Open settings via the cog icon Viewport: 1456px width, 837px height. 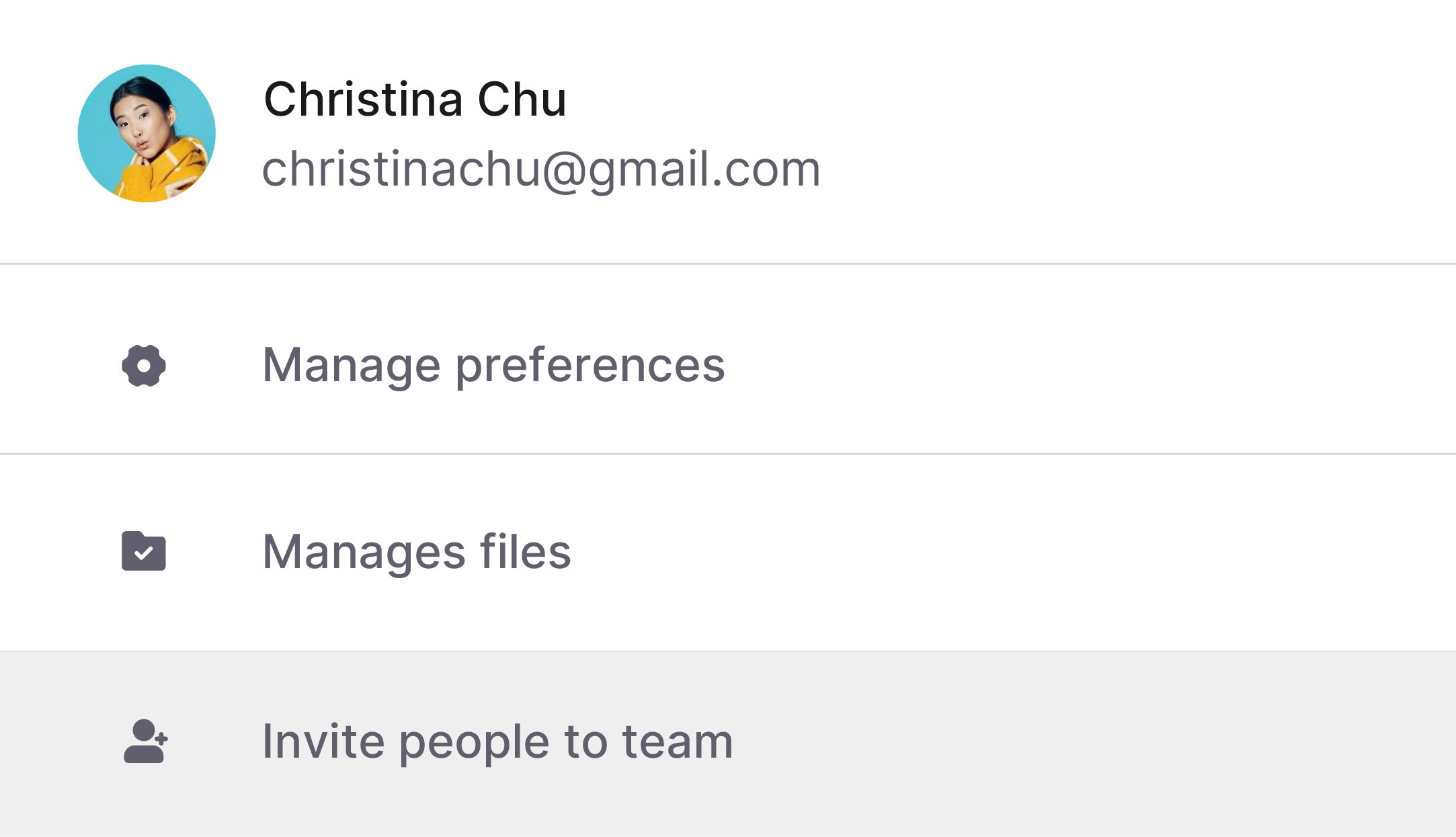click(144, 366)
